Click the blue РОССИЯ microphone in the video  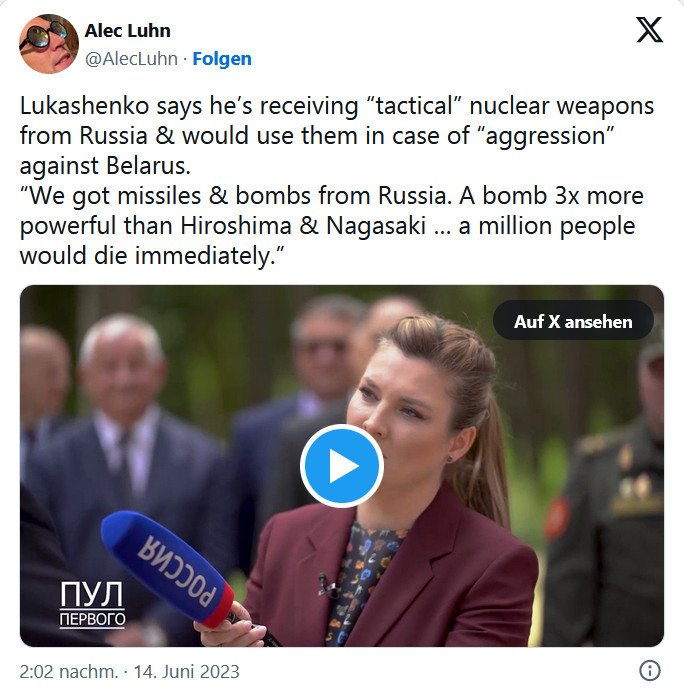(x=167, y=569)
